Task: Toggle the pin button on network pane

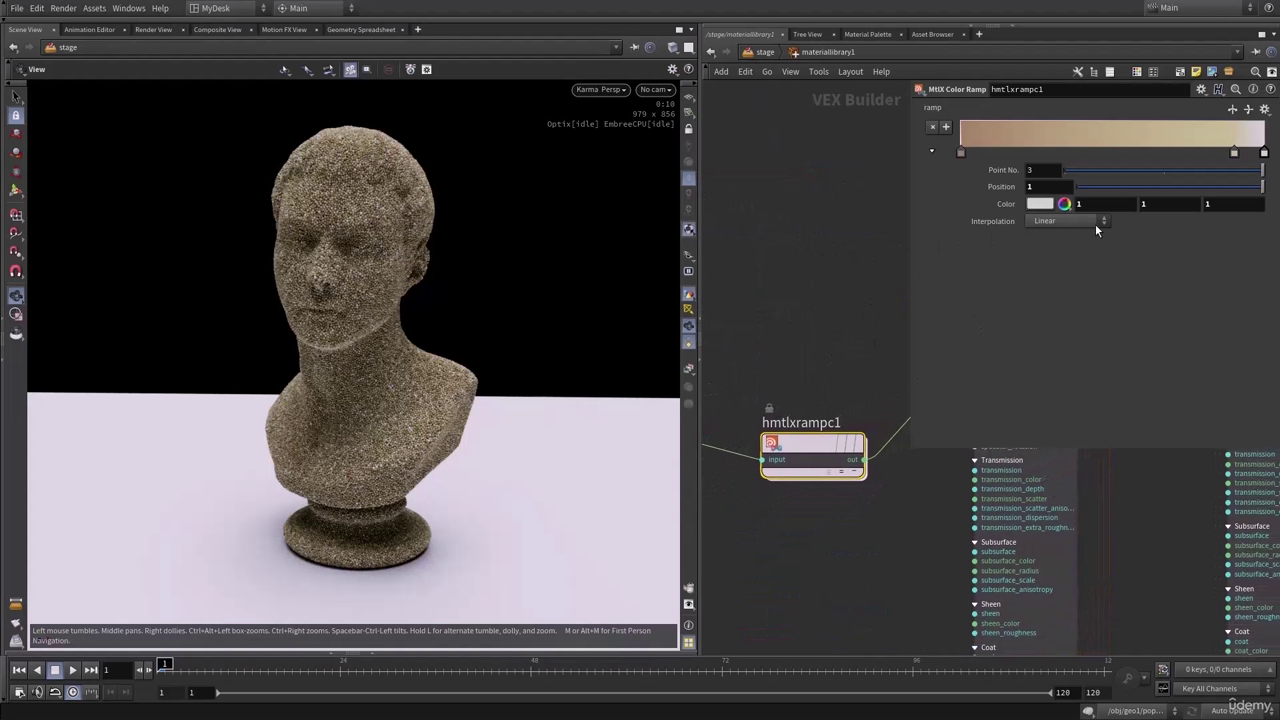Action: (x=1254, y=52)
